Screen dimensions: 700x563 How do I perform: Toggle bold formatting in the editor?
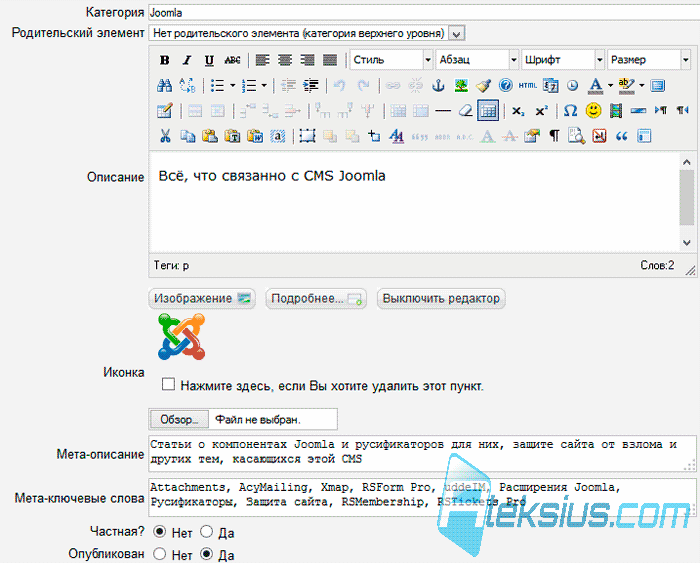click(165, 60)
